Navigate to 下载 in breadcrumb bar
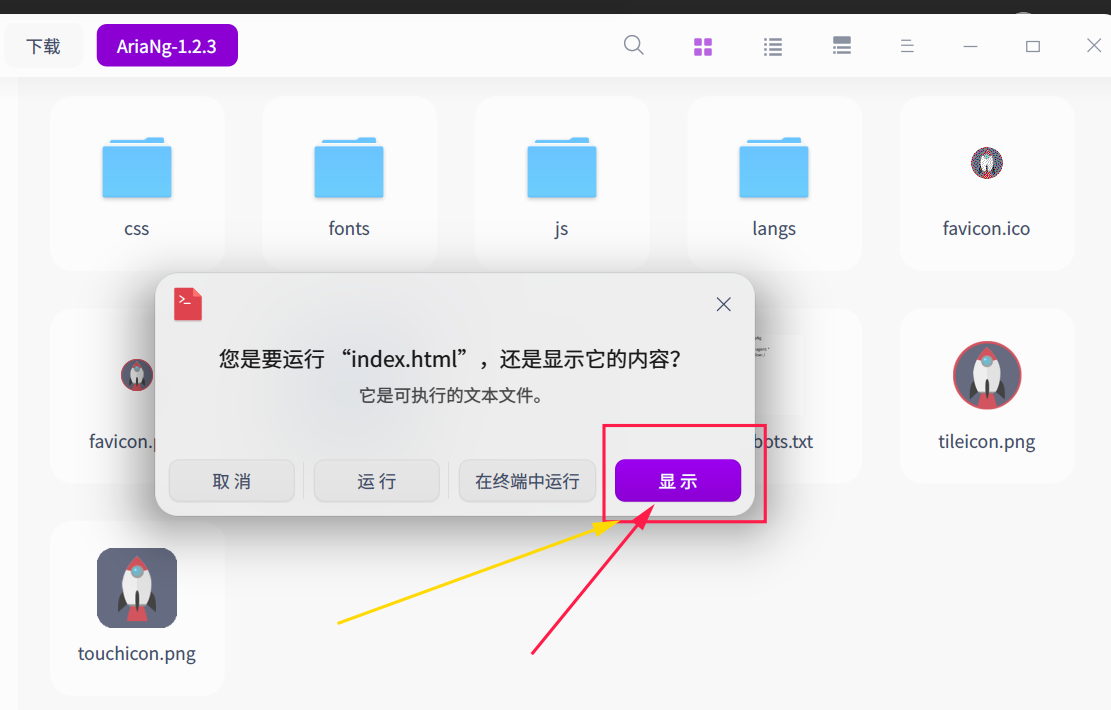 (42, 45)
